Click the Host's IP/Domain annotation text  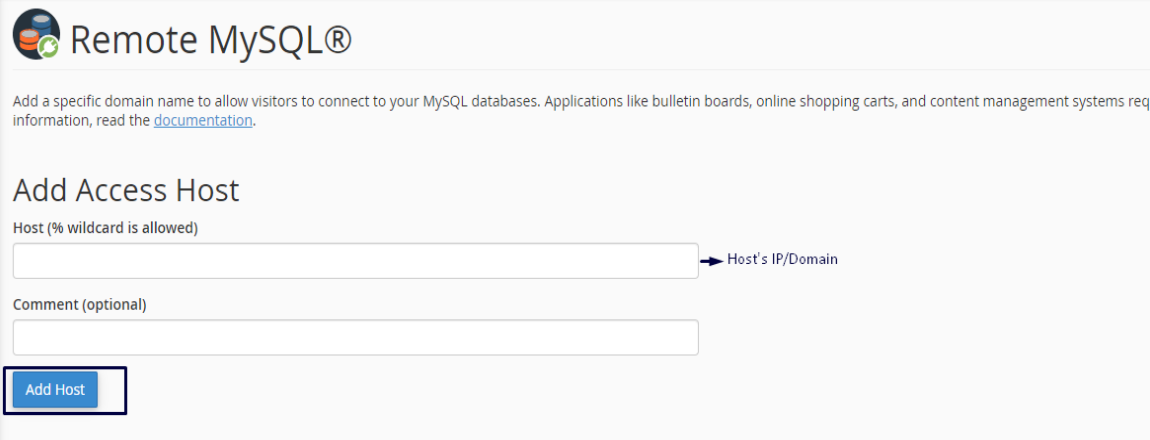(782, 259)
